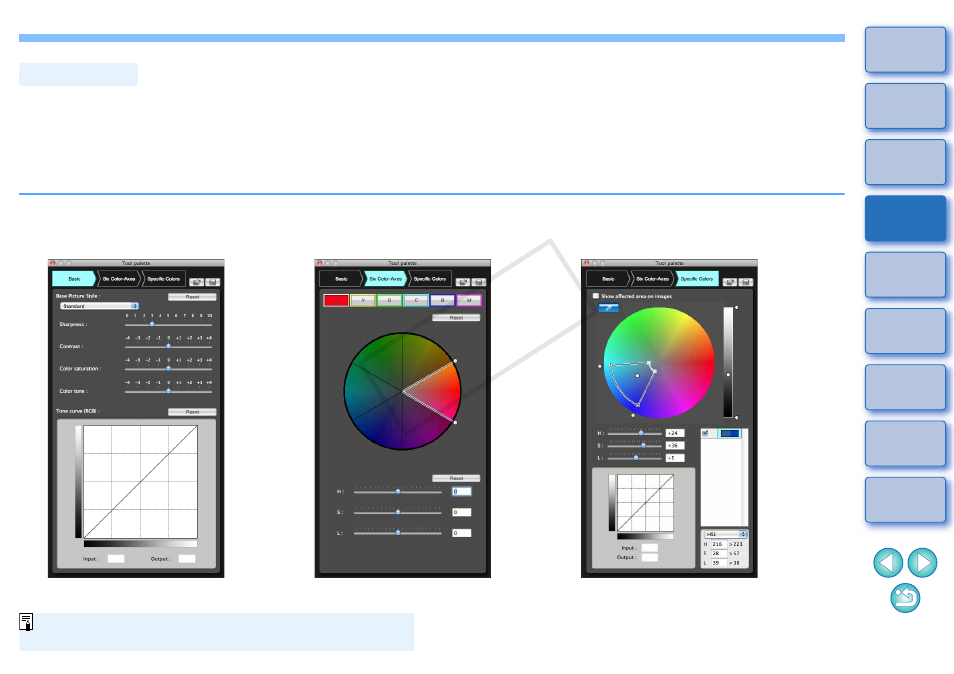Click the small tone curve in Specific Colors
The height and width of the screenshot is (674, 954).
646,503
